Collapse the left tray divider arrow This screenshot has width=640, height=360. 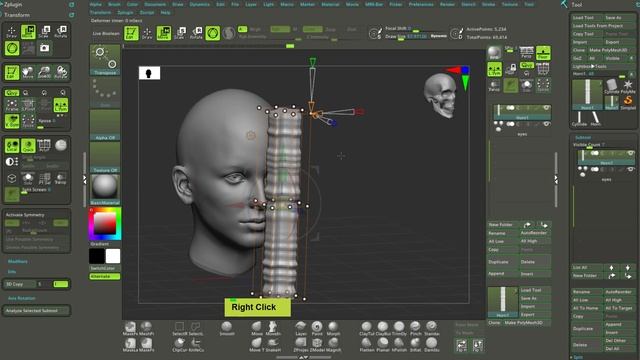[x=85, y=180]
